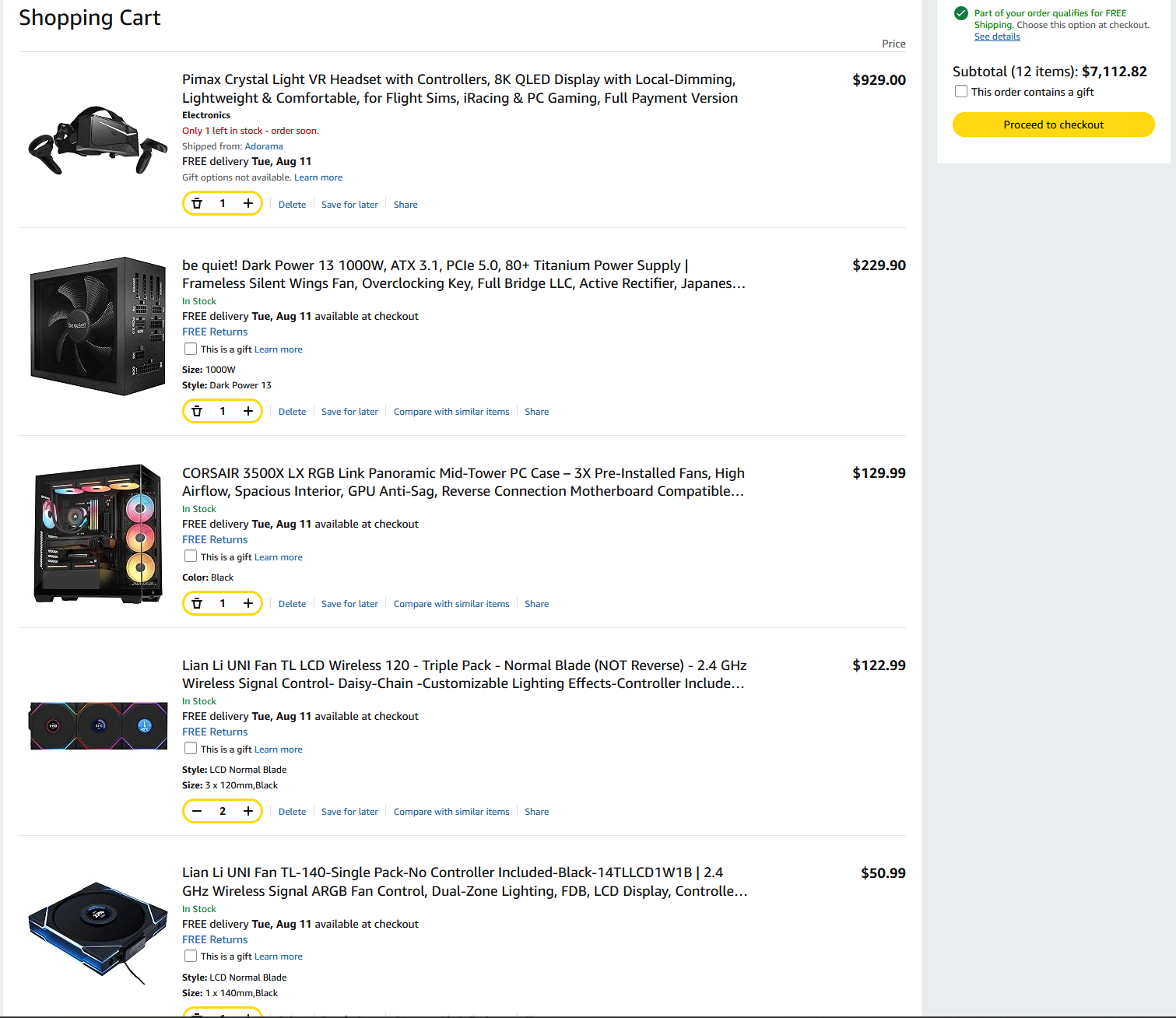Save Pimax VR headset for later
1176x1018 pixels.
[349, 205]
